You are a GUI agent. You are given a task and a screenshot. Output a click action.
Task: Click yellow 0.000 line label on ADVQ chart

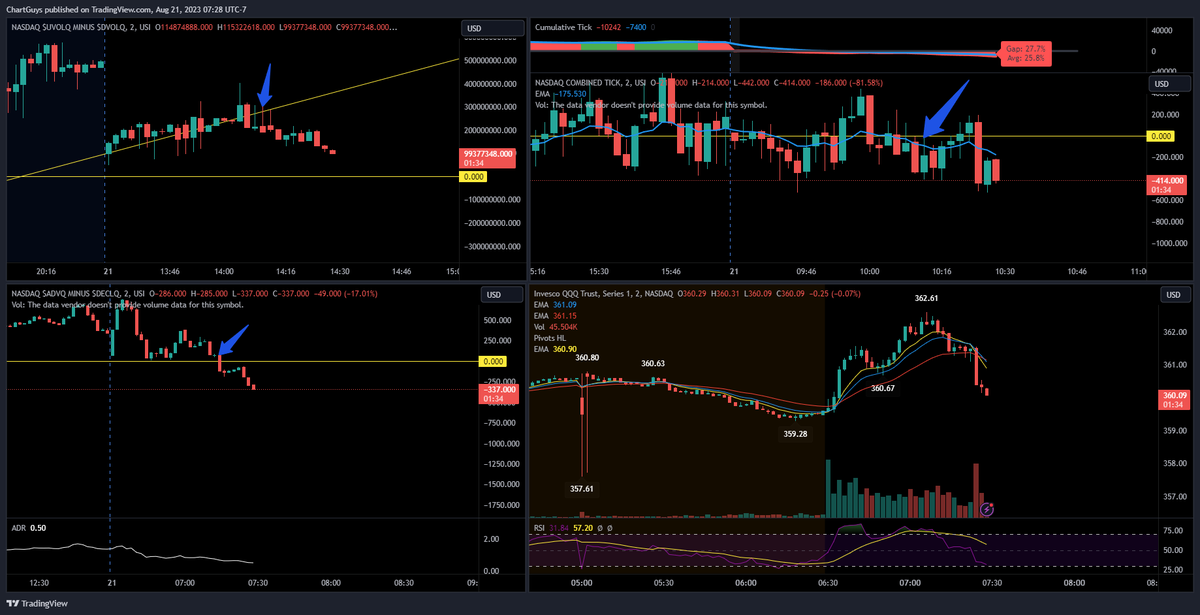coord(493,361)
